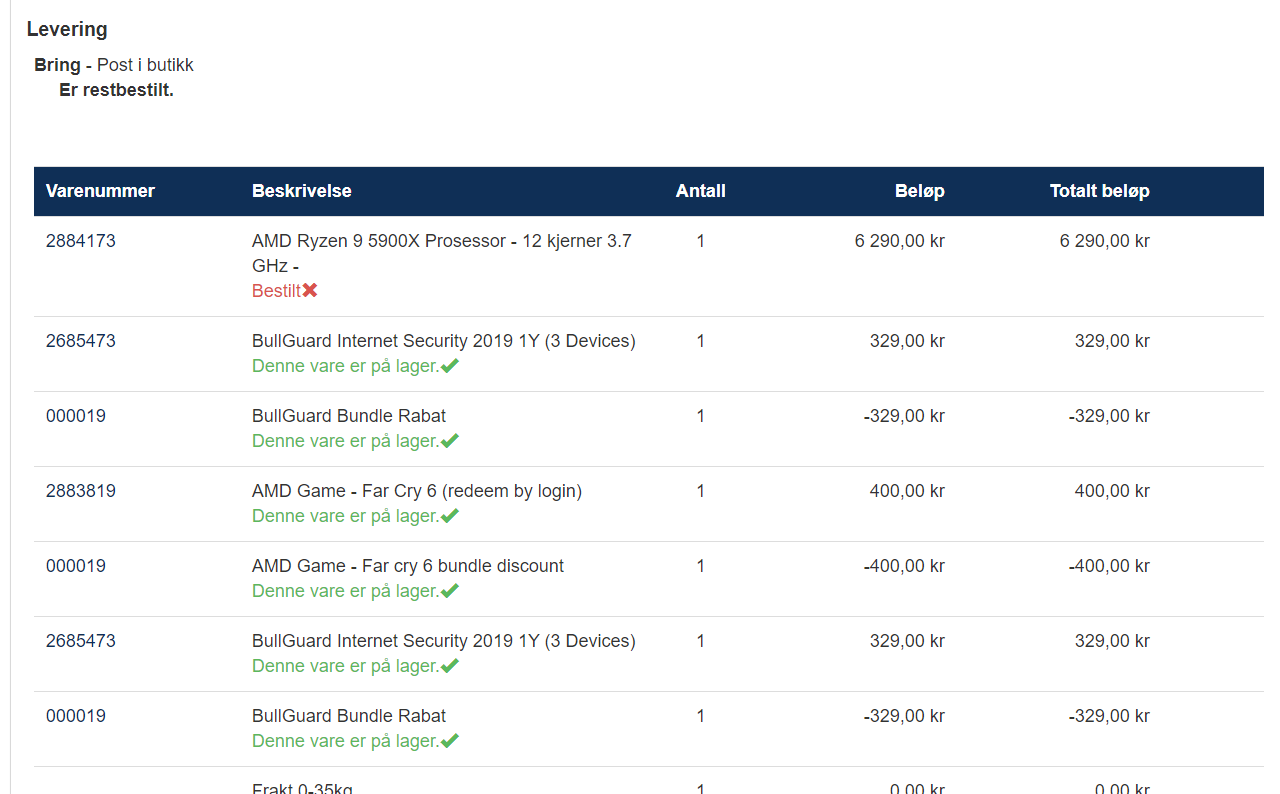Click green checkmark for first BullGuard Bundle Rabat
This screenshot has width=1280, height=794.
450,441
